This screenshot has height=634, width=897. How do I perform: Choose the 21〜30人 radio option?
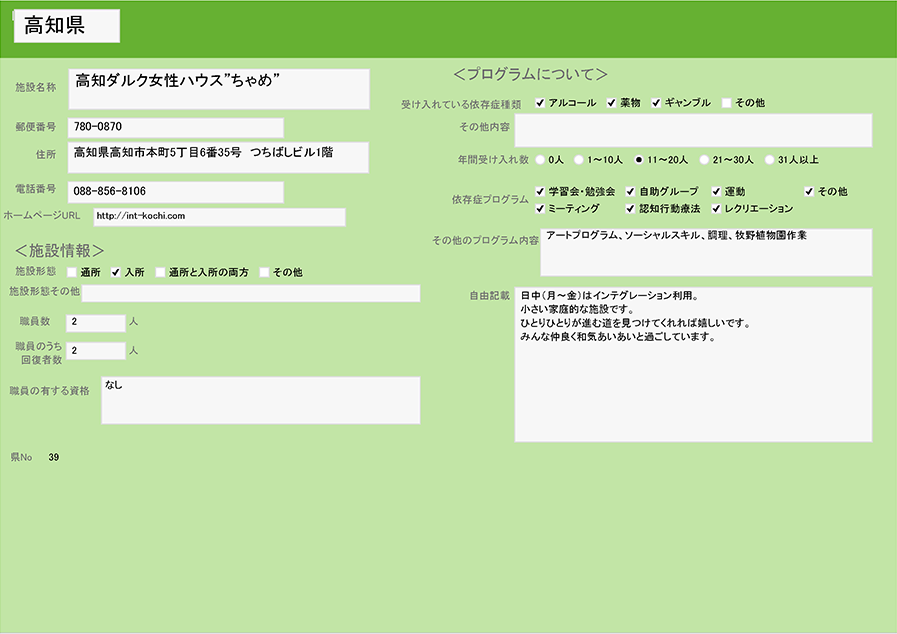[x=704, y=159]
